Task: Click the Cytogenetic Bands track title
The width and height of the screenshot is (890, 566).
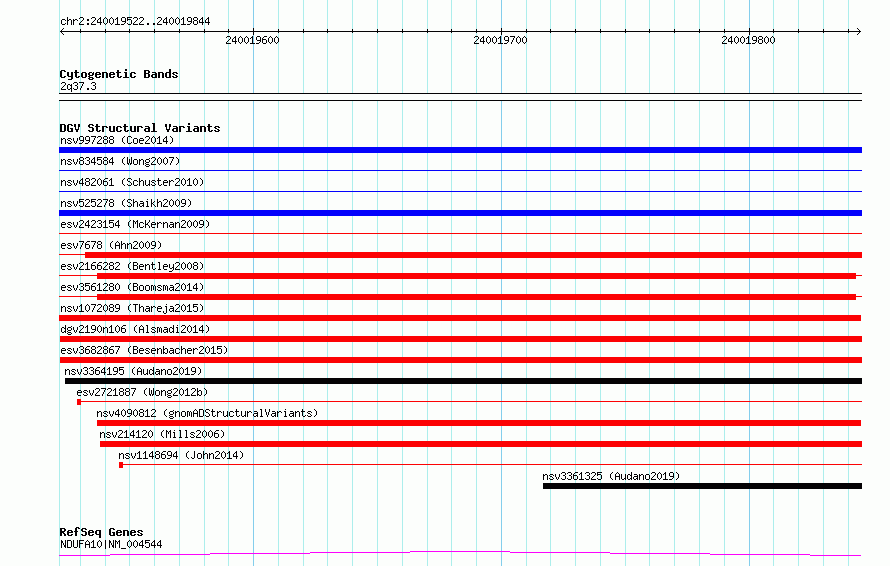Action: (119, 74)
